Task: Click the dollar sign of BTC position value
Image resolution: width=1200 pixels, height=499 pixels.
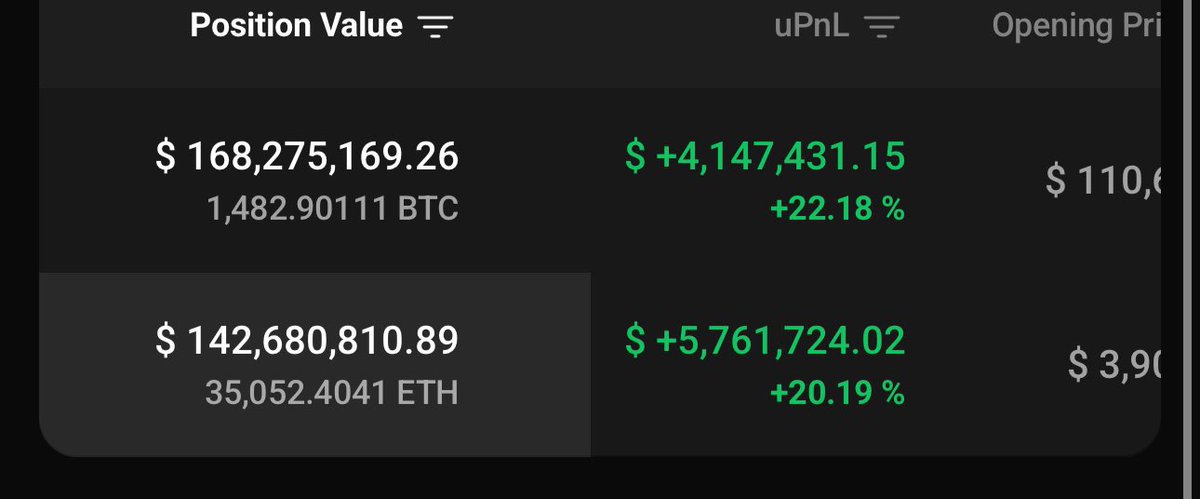Action: coord(166,156)
